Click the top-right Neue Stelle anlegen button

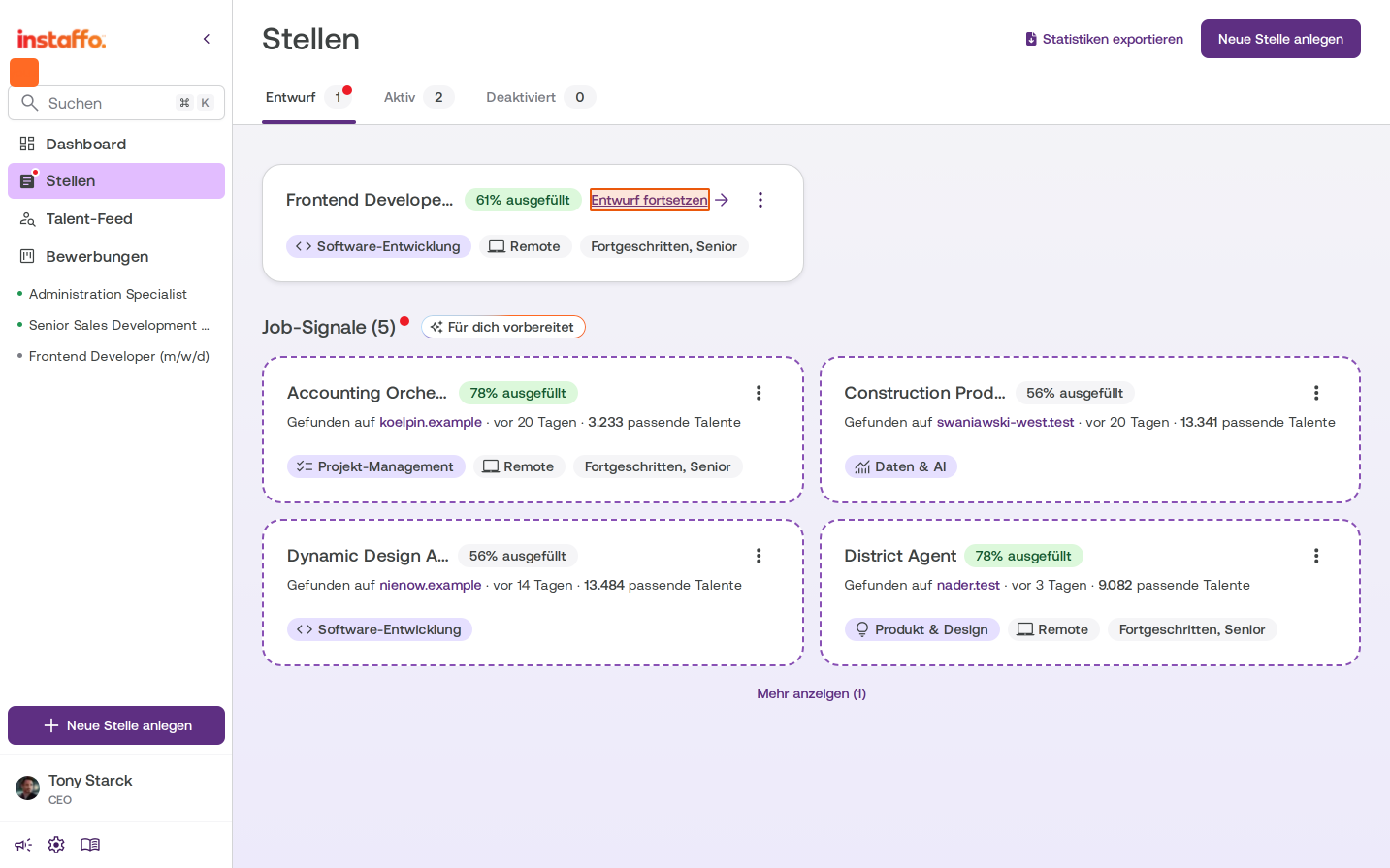coord(1280,39)
